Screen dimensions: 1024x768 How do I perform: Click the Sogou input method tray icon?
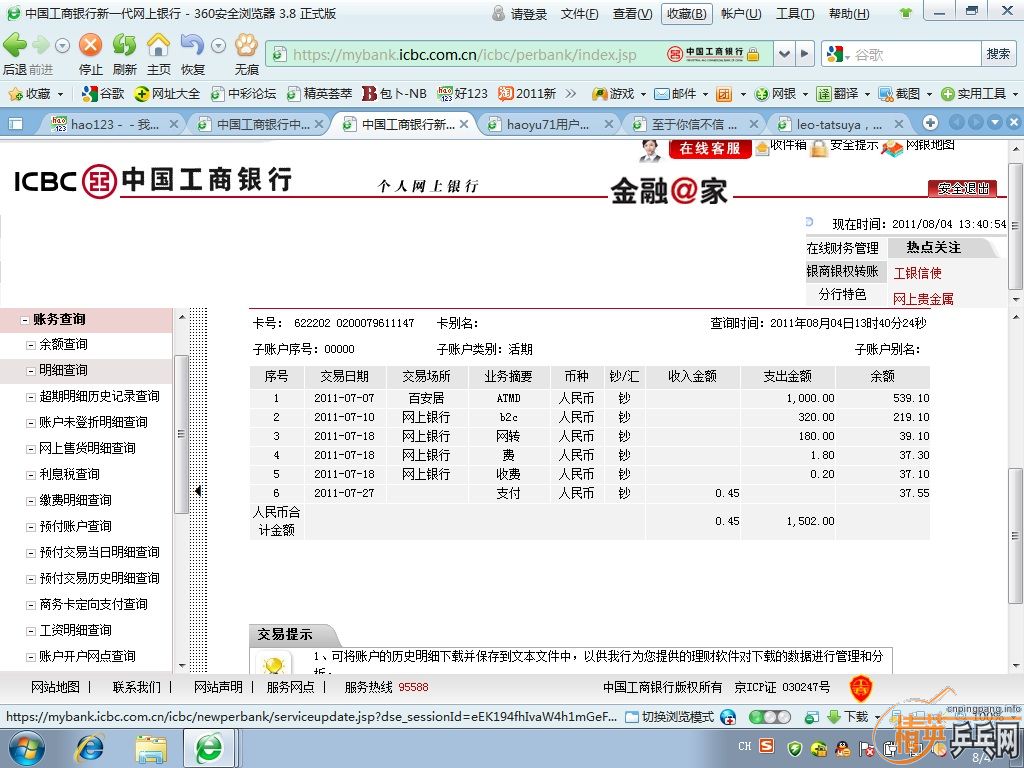pyautogui.click(x=767, y=746)
